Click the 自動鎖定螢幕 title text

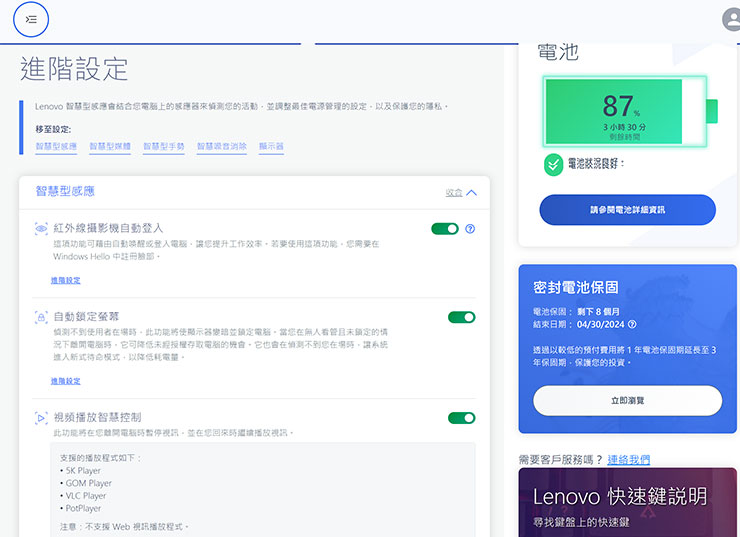point(86,317)
